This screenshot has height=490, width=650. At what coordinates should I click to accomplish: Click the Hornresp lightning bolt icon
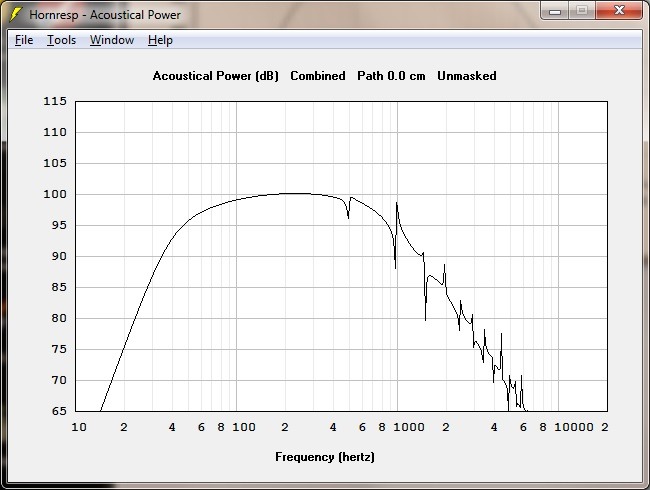(15, 15)
